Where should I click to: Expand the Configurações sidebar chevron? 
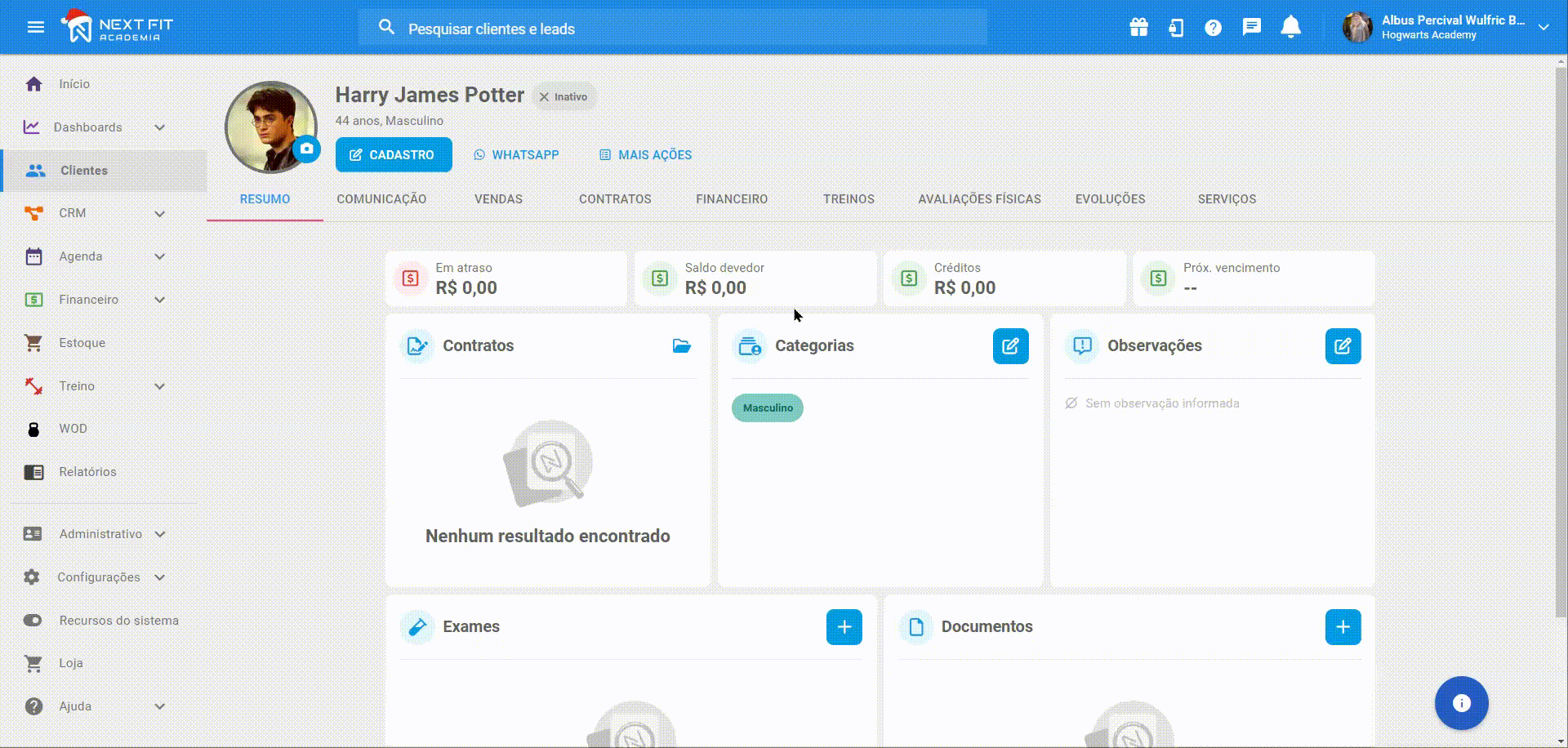pos(160,577)
